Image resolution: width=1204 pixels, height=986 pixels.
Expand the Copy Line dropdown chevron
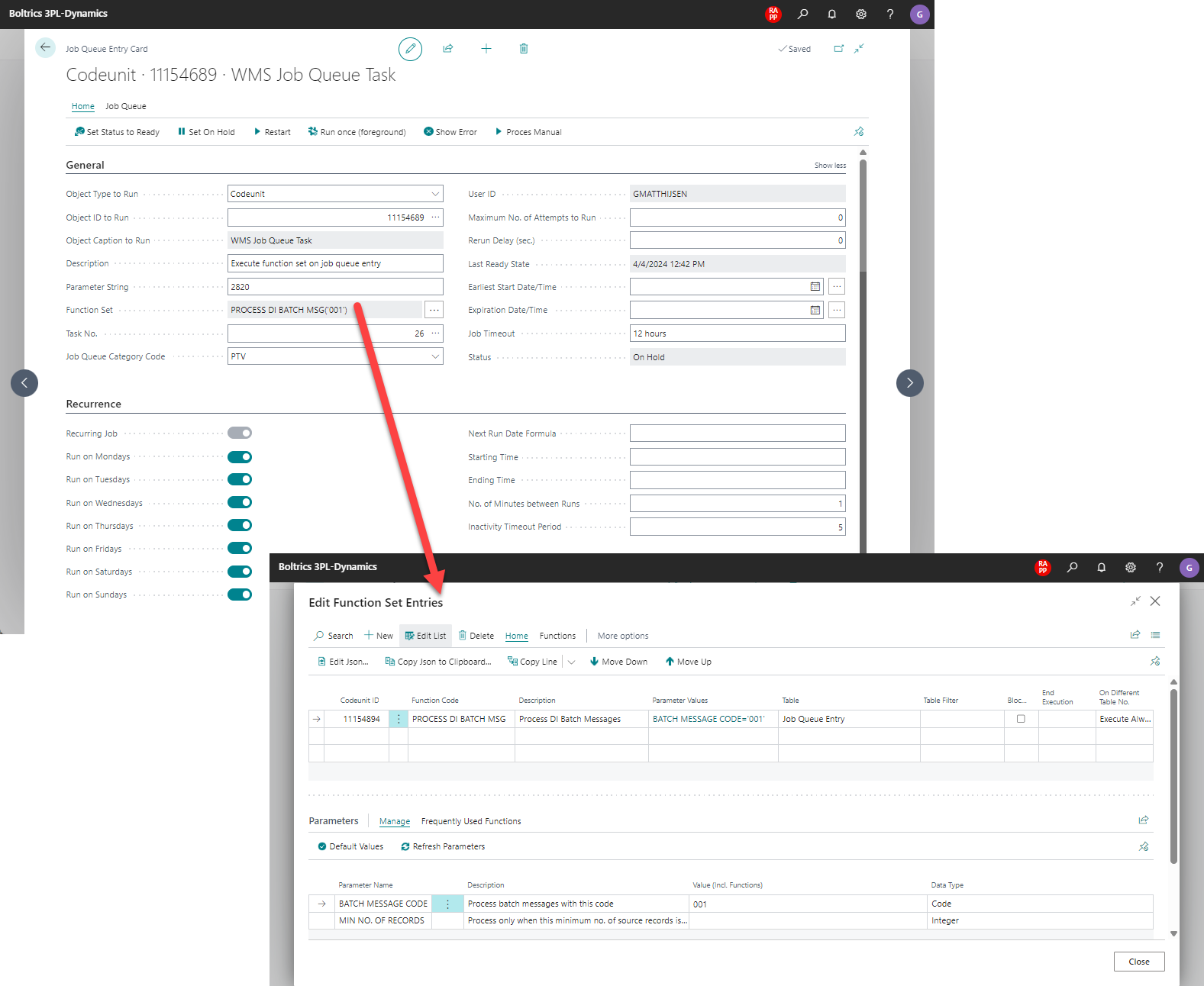571,662
